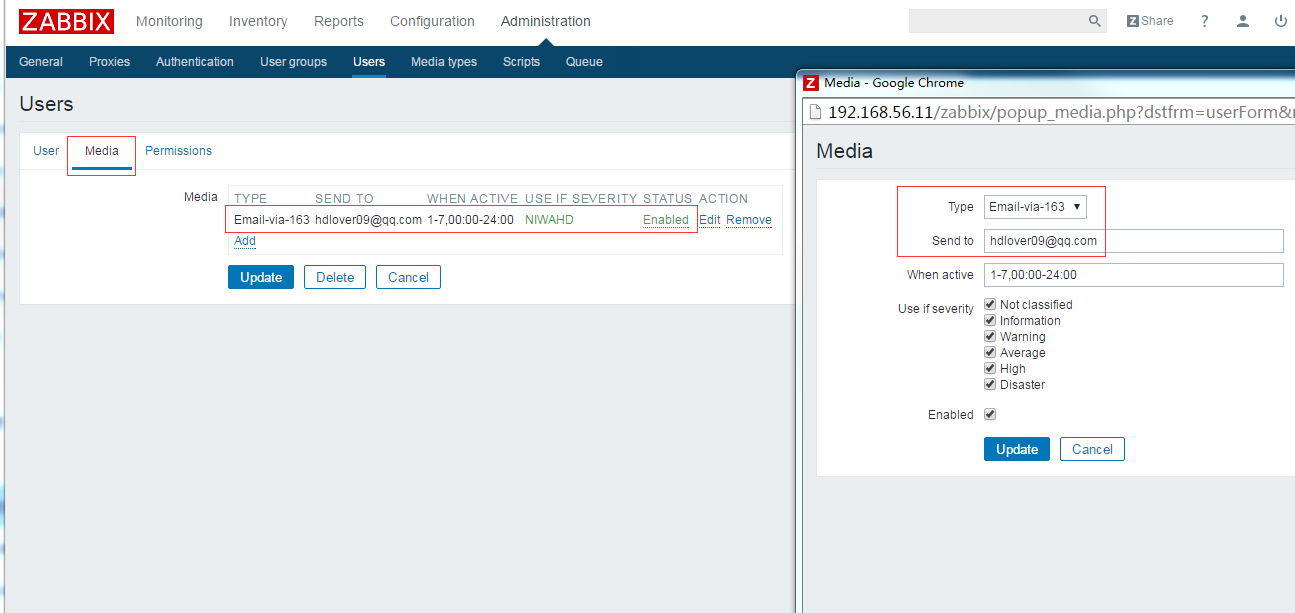Click Cancel on the Users page
The width and height of the screenshot is (1295, 613).
pos(408,277)
